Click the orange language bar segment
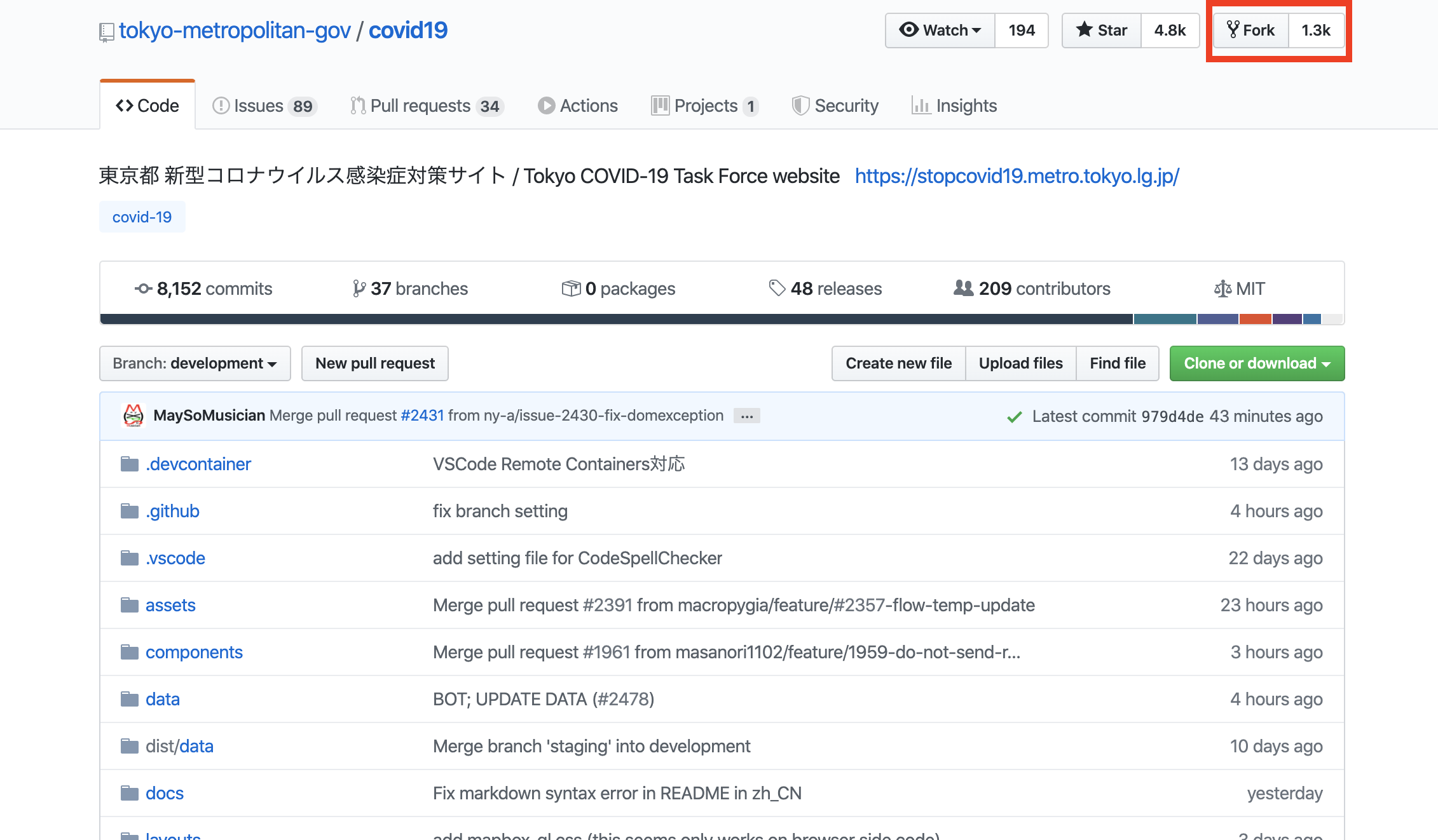This screenshot has height=840, width=1438. pos(1255,319)
